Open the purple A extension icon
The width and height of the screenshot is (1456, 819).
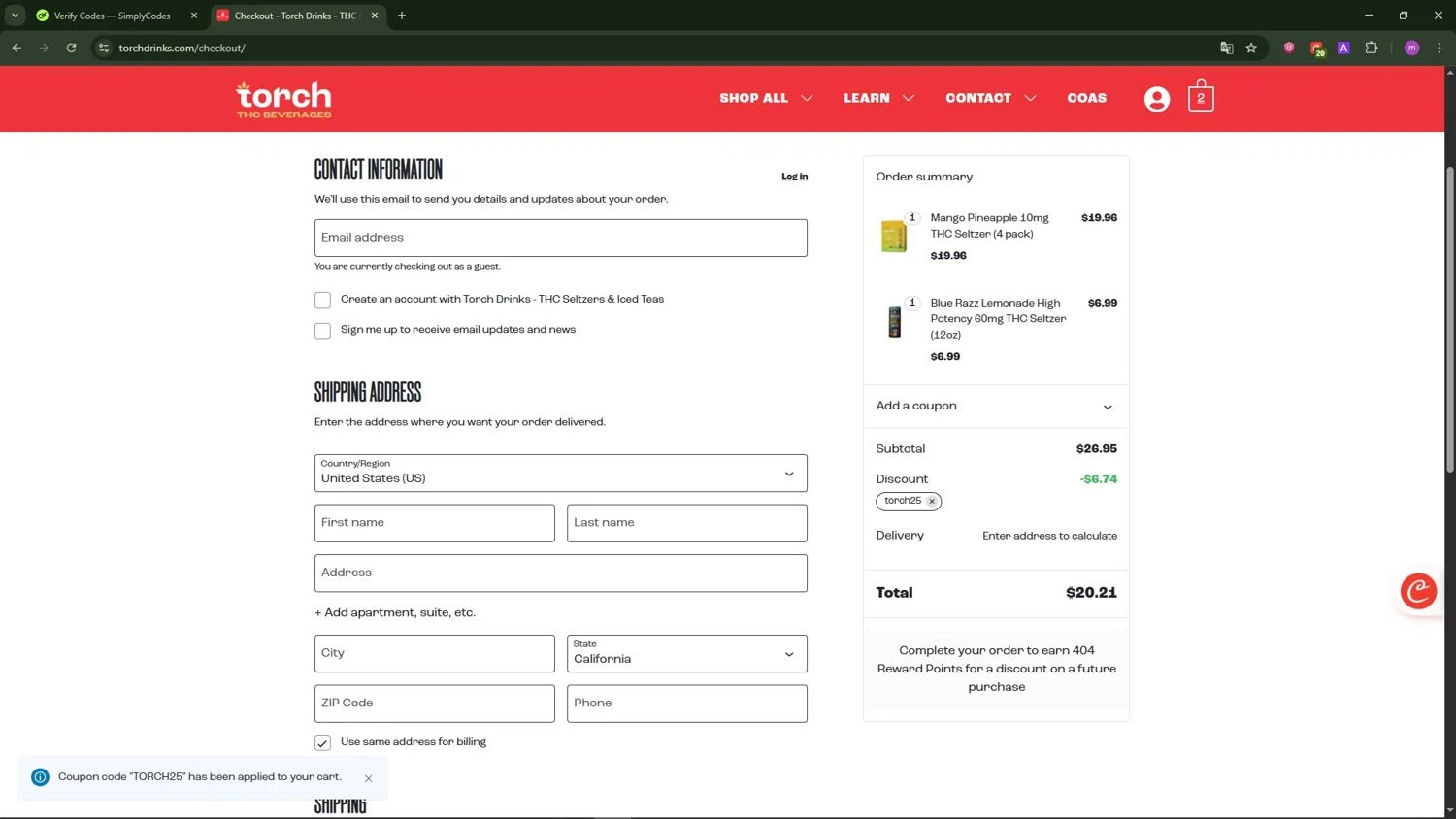click(x=1343, y=48)
